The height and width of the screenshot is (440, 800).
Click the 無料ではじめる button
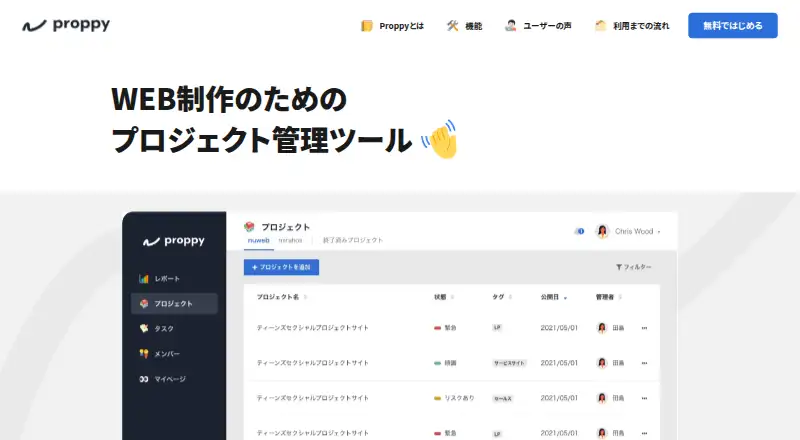click(x=733, y=26)
